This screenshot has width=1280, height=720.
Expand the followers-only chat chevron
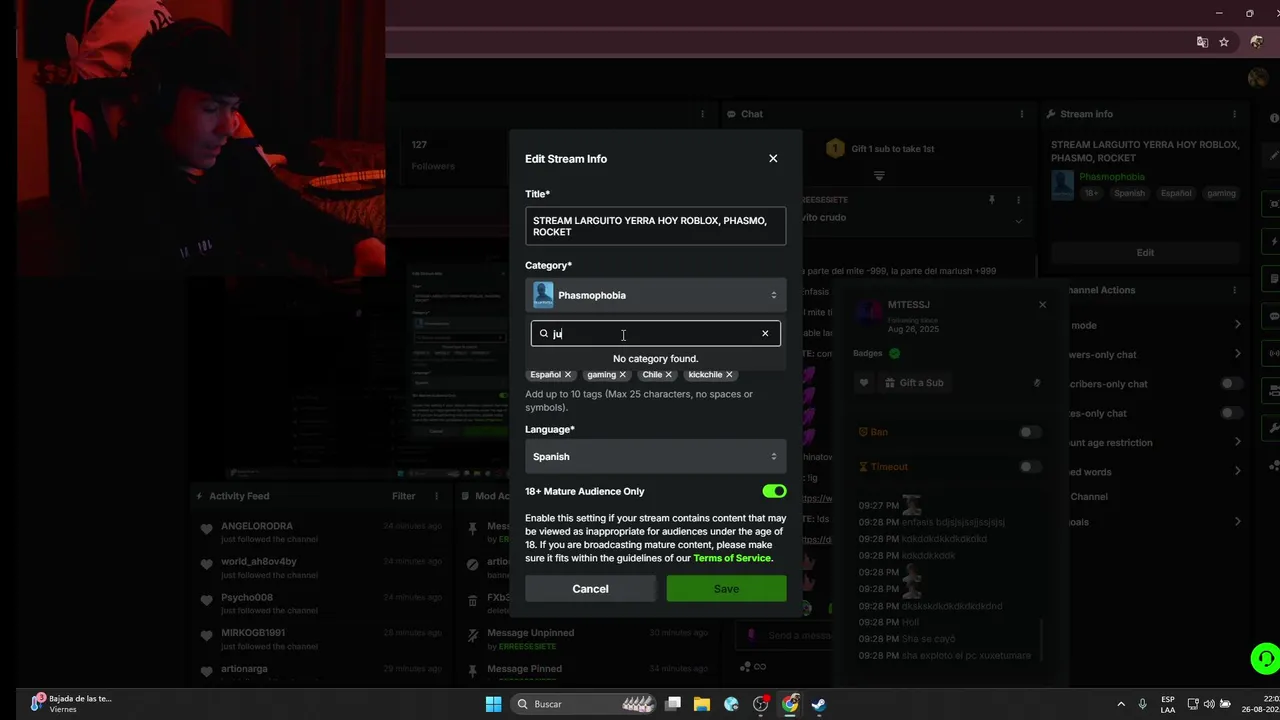[1237, 354]
